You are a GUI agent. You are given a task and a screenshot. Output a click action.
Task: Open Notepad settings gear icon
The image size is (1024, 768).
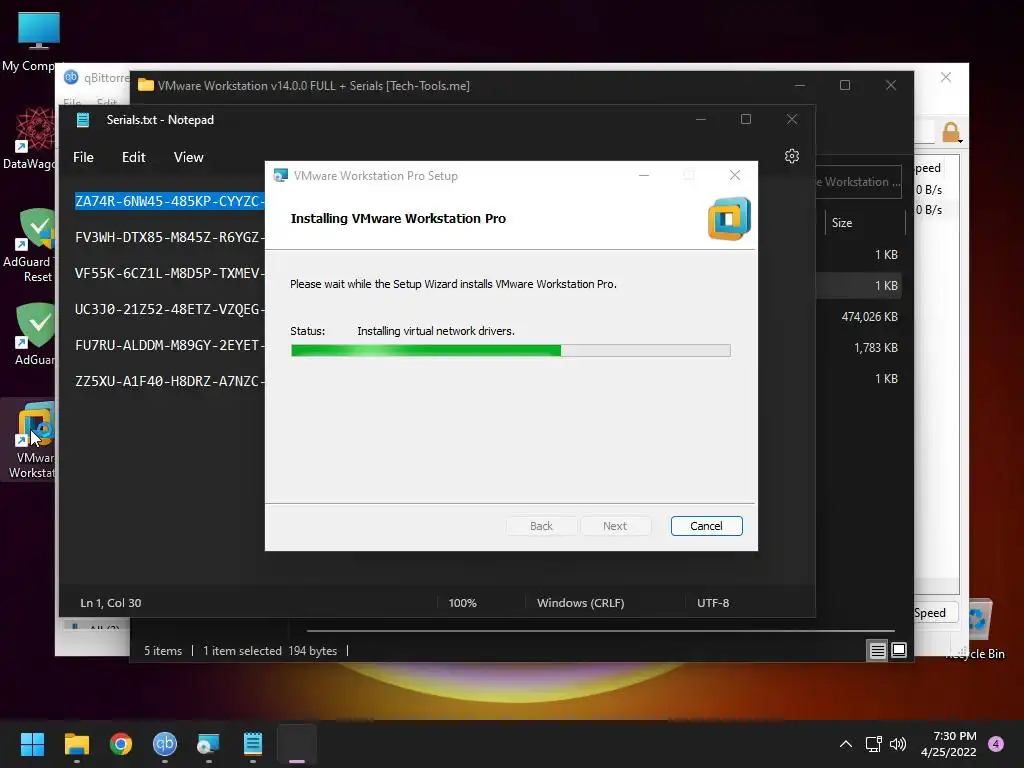click(792, 156)
